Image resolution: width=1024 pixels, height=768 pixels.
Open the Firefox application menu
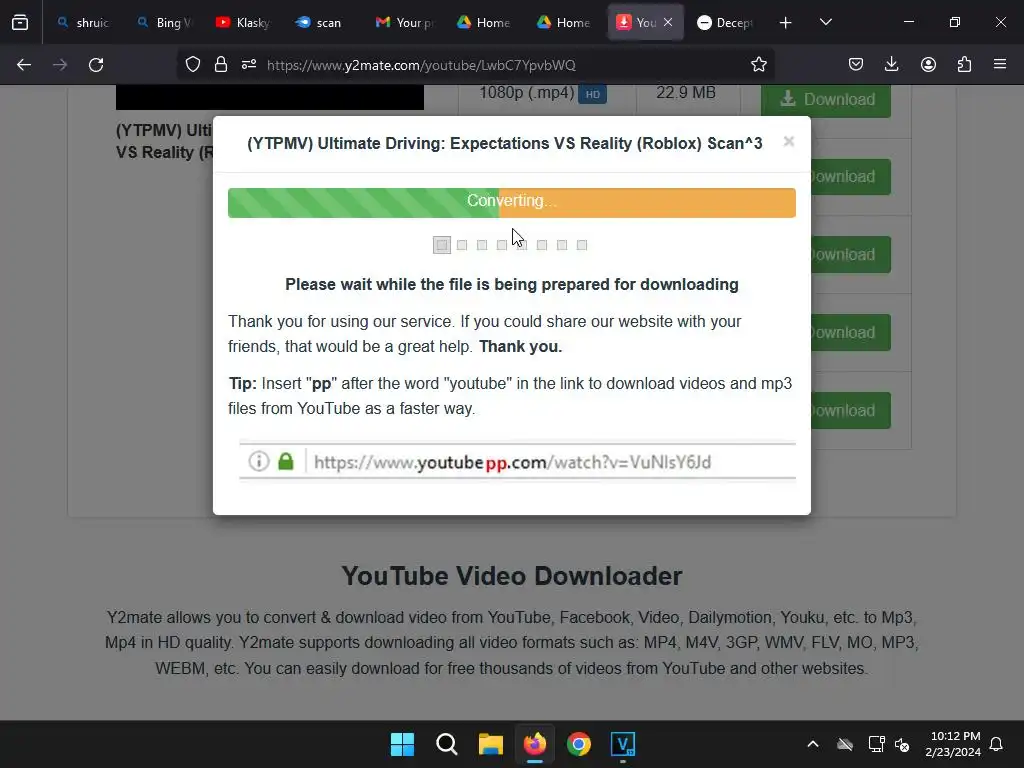(x=1000, y=65)
